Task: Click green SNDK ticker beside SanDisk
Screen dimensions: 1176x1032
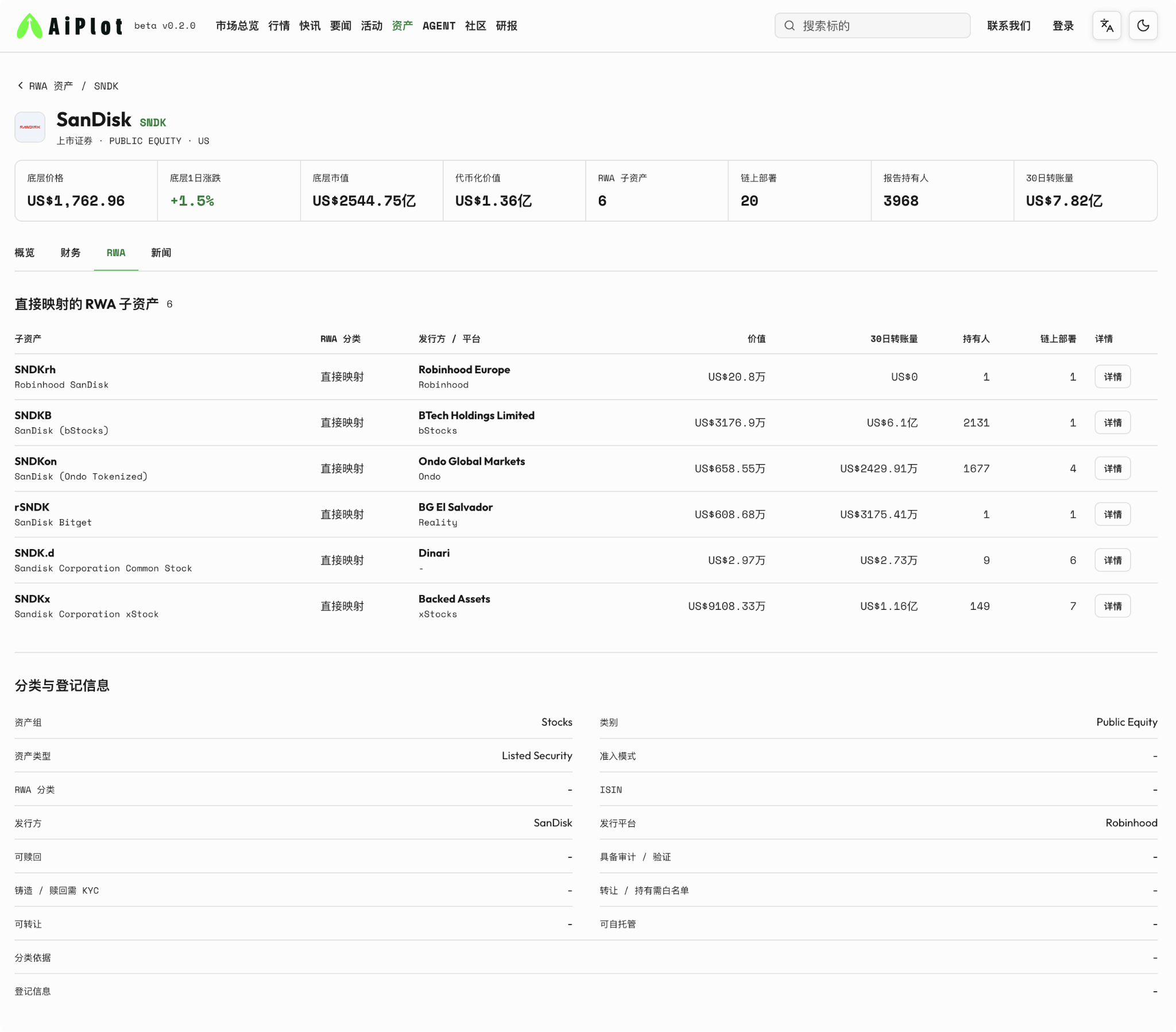Action: (153, 122)
